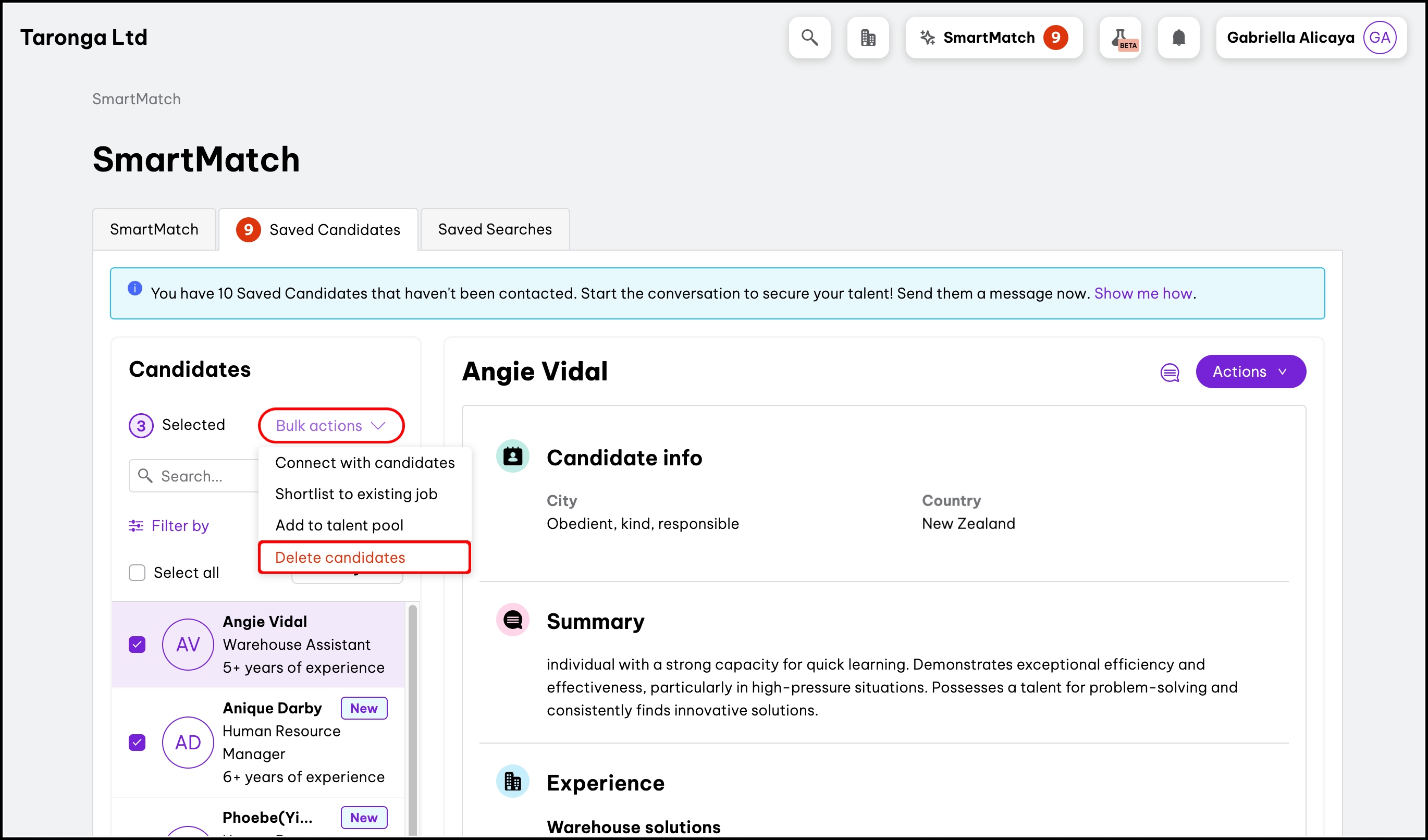This screenshot has height=840, width=1428.
Task: Uncheck Angie Vidal's checkbox
Action: click(x=137, y=645)
